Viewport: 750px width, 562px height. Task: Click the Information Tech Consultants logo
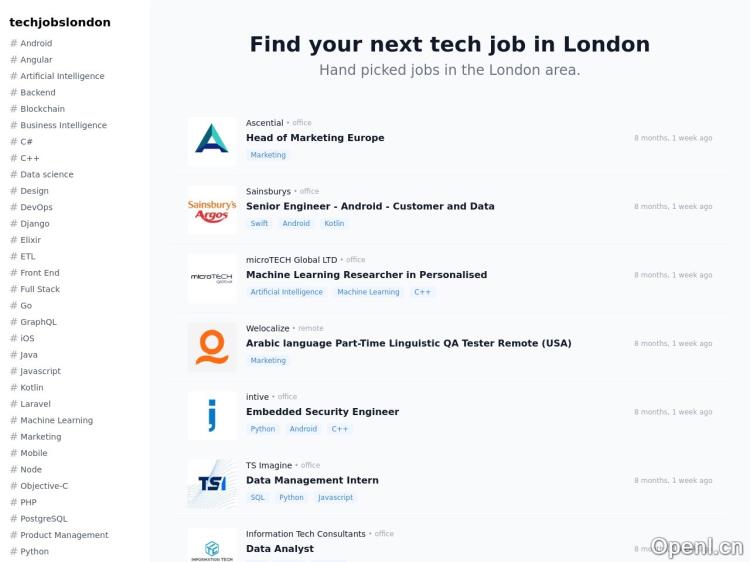click(x=212, y=548)
